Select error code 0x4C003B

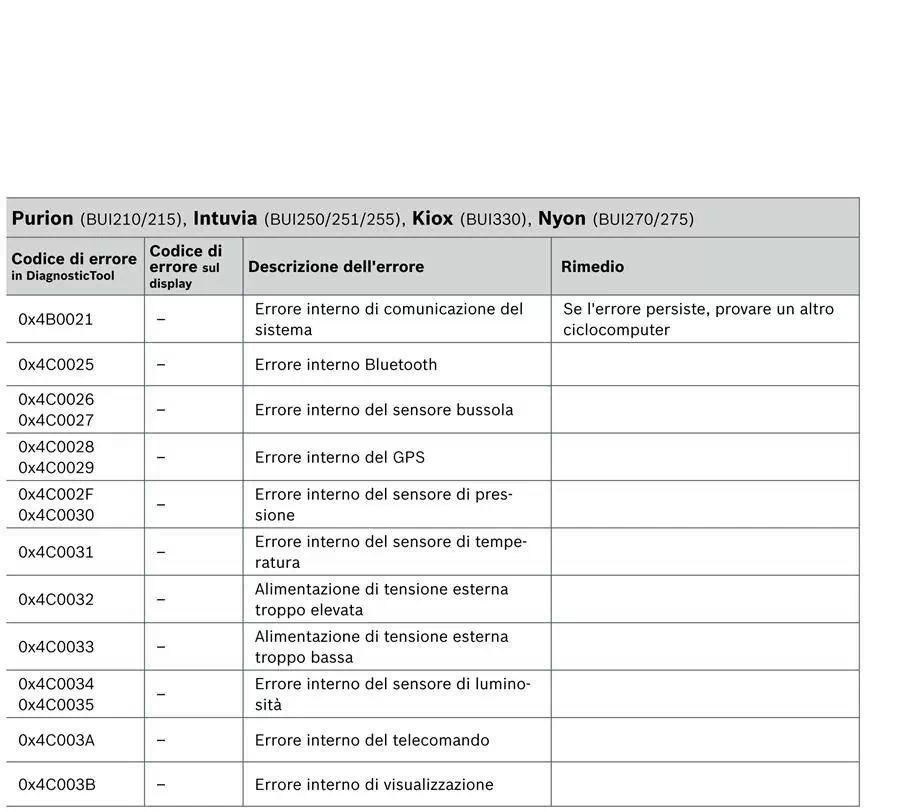pyautogui.click(x=57, y=784)
